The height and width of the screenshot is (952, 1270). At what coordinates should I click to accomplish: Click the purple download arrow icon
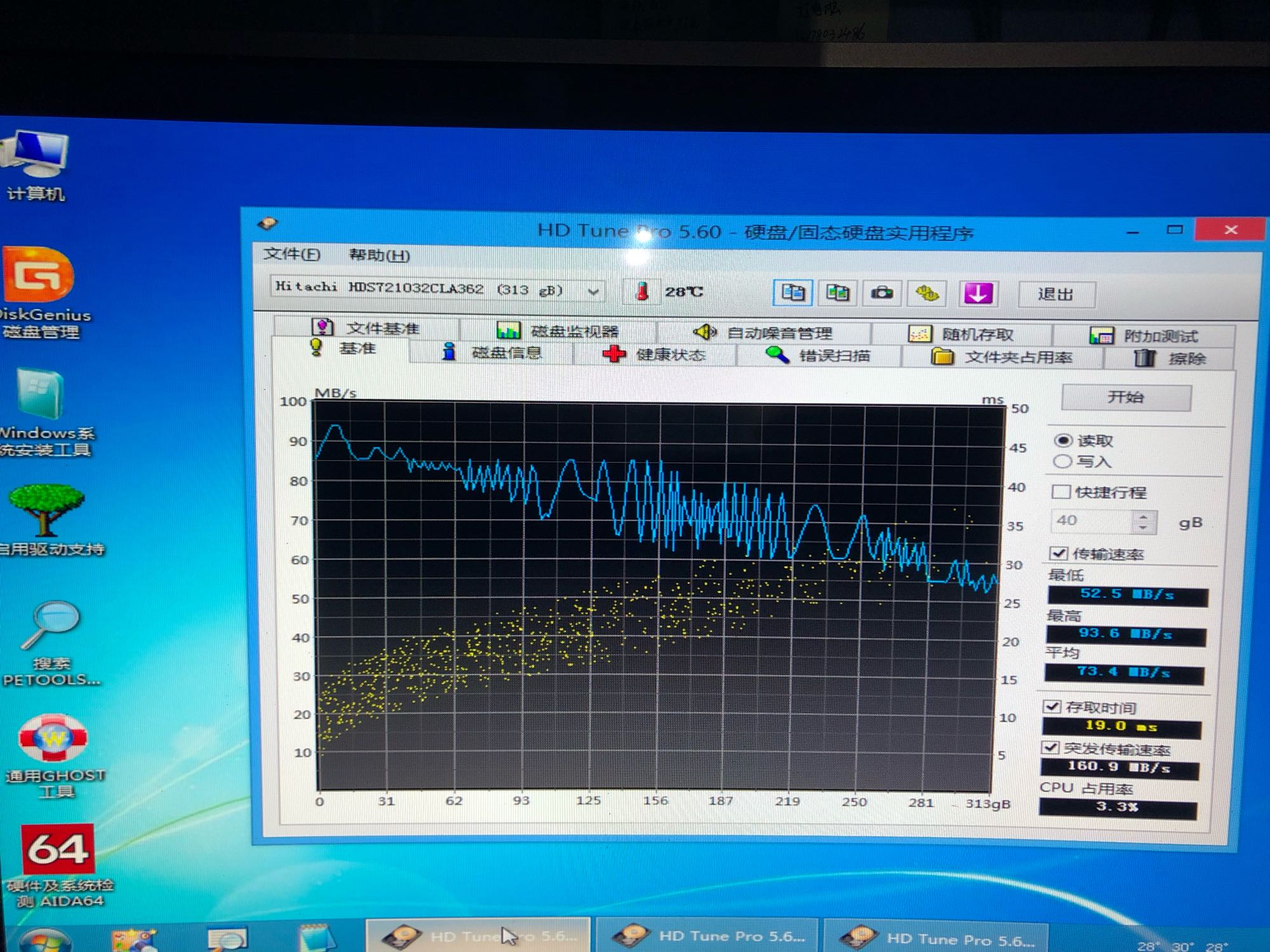pyautogui.click(x=978, y=294)
